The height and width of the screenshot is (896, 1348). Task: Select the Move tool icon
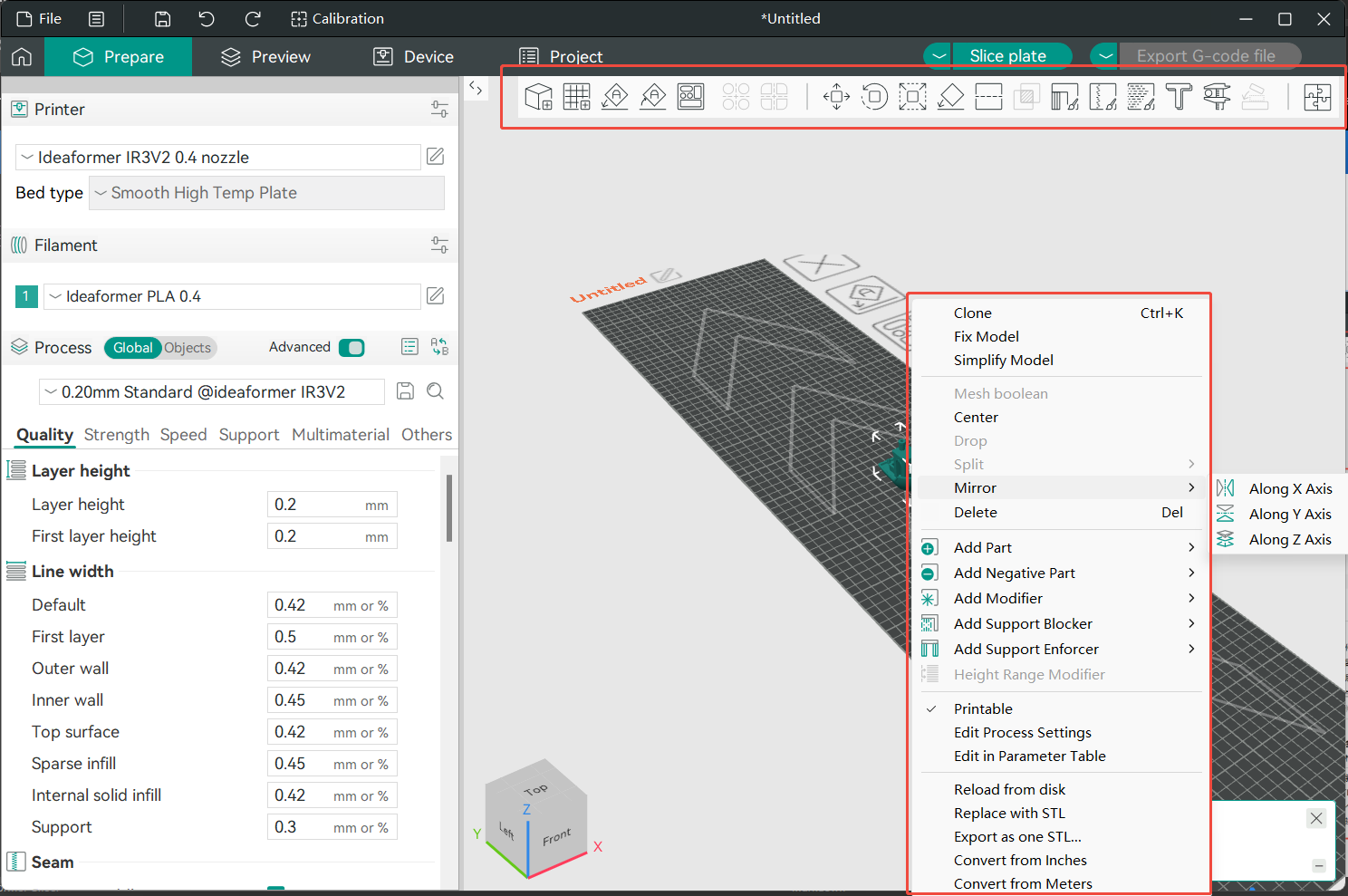pos(836,96)
